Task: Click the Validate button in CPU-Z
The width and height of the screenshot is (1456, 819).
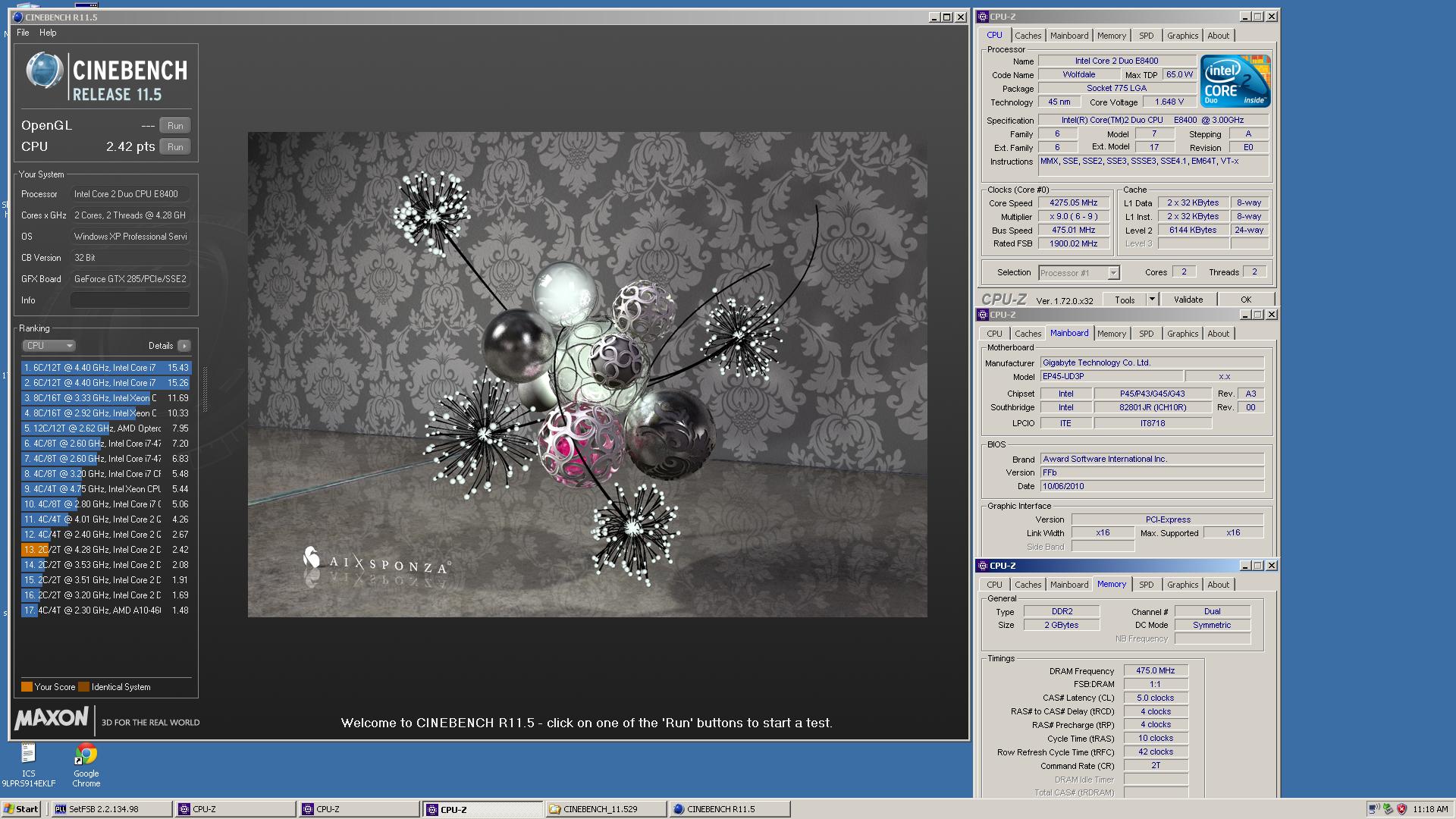Action: 1188,300
